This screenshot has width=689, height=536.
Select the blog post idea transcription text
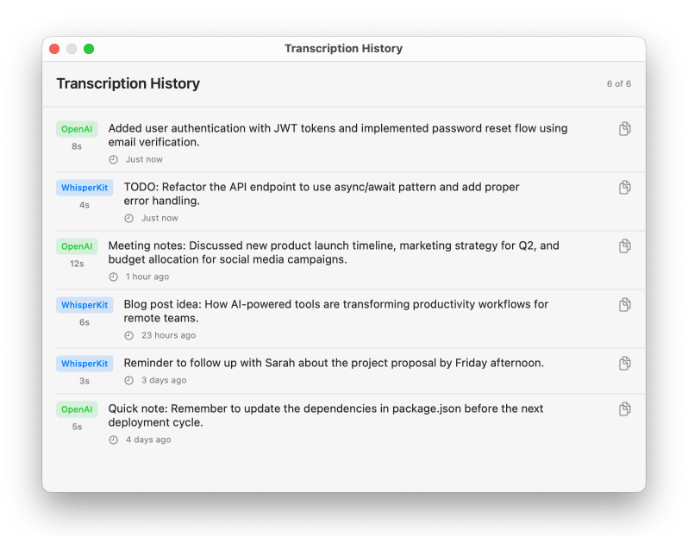click(336, 311)
